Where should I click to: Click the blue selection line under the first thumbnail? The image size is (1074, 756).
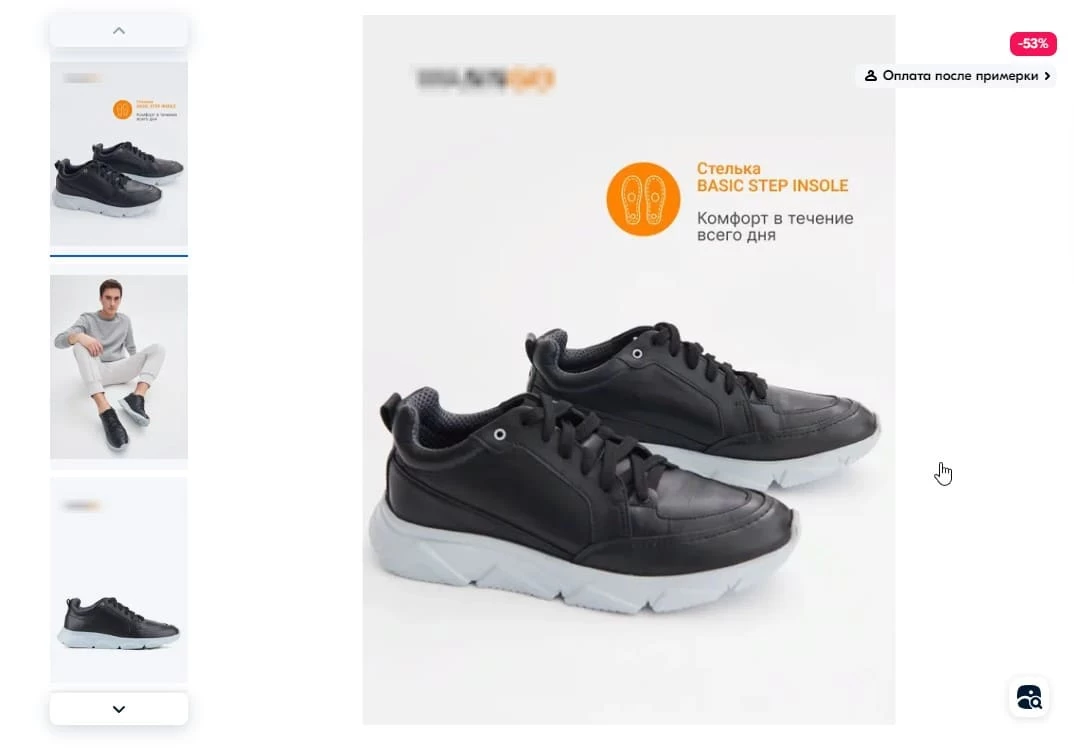tap(118, 255)
